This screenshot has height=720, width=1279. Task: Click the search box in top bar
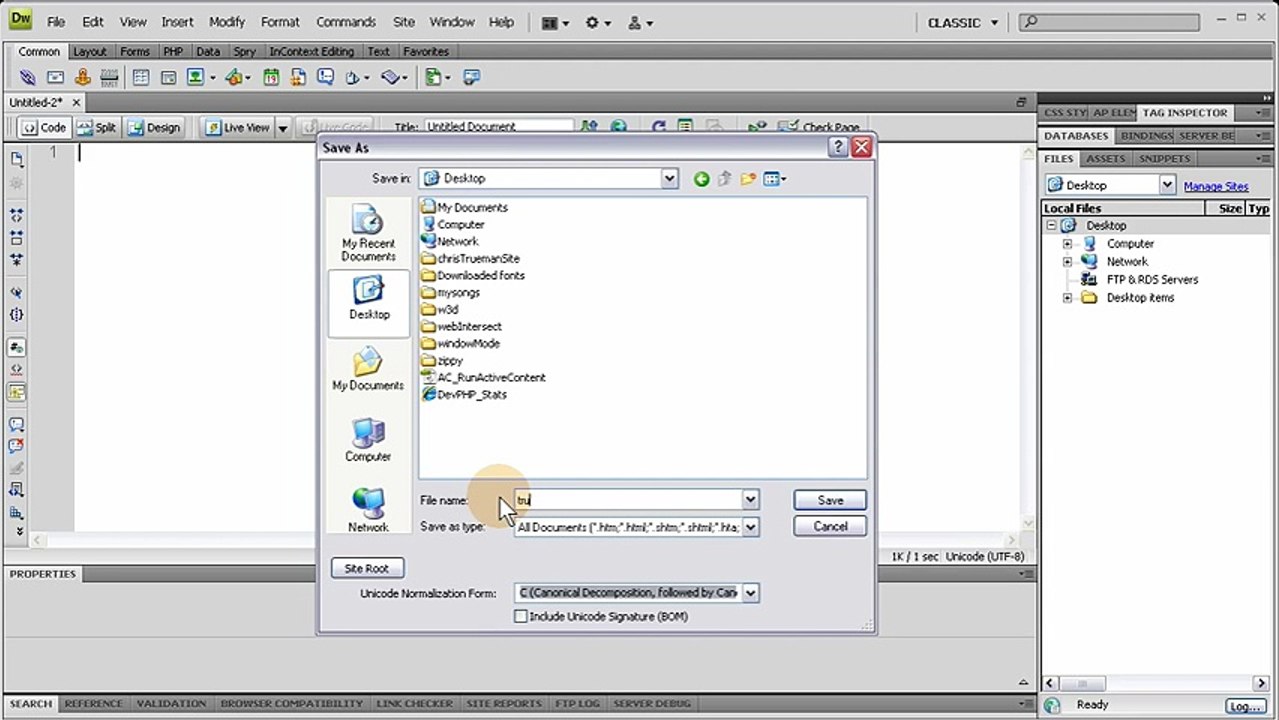click(x=1109, y=22)
